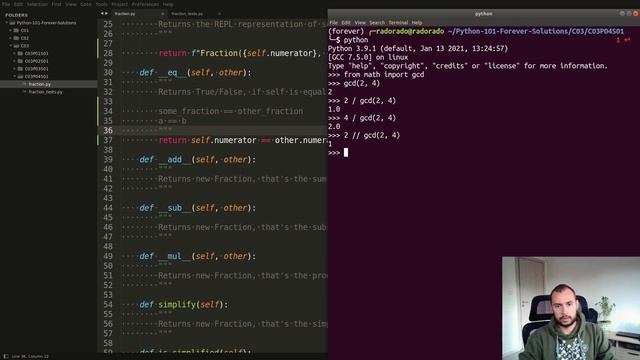Click the C02 folder icon

pyautogui.click(x=16, y=38)
